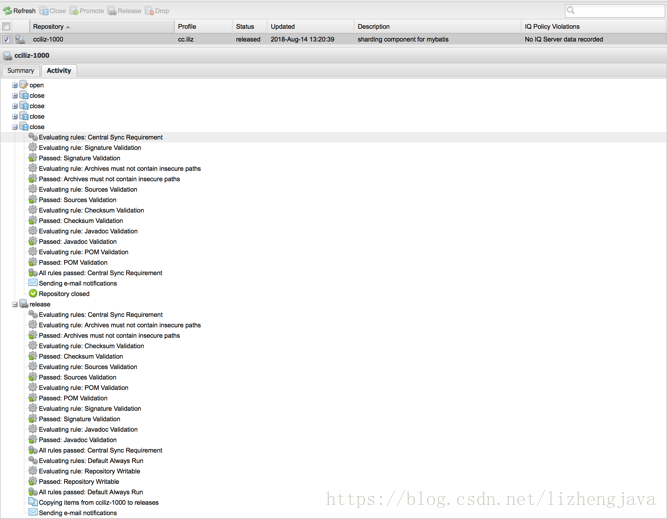This screenshot has width=667, height=519.
Task: Click envelope icon after Copying items row
Action: (x=33, y=512)
